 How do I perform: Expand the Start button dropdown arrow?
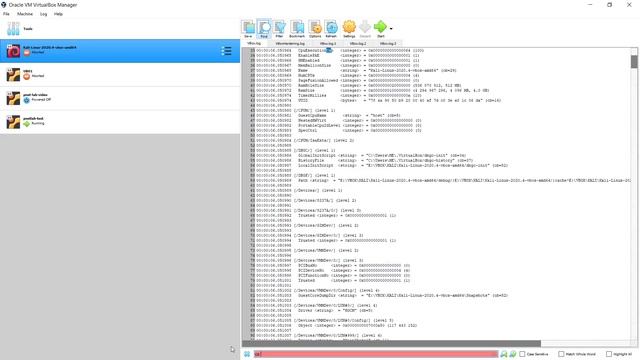pos(391,29)
